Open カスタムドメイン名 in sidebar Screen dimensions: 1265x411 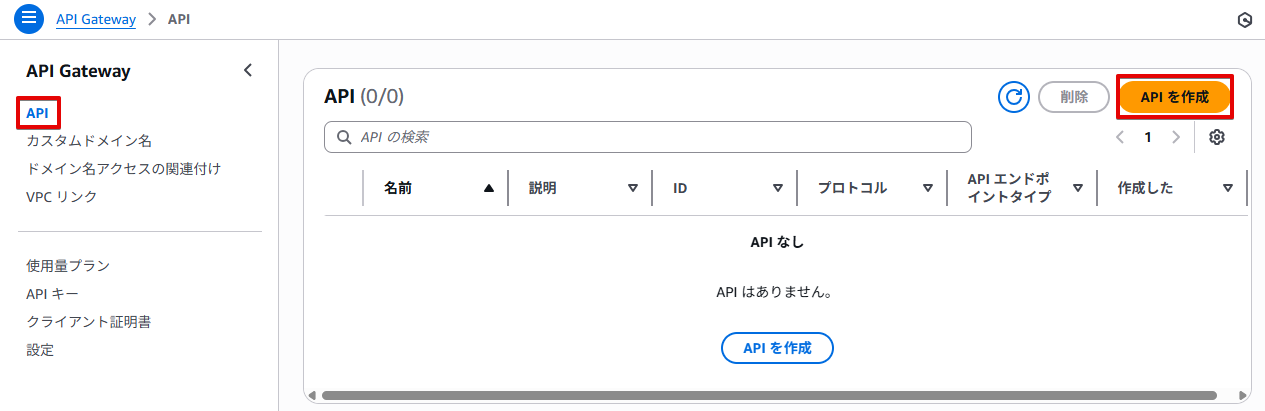pos(89,141)
